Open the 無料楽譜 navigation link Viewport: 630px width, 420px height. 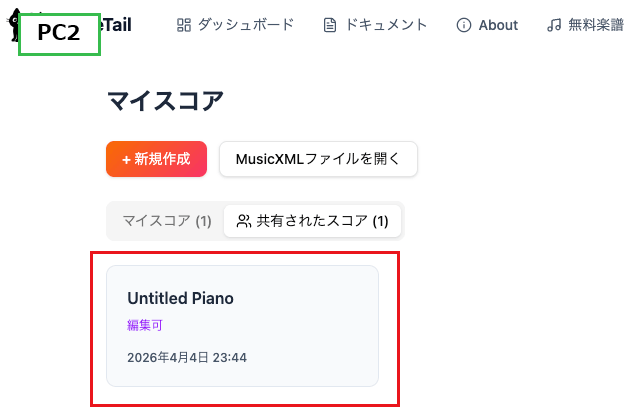coord(598,25)
